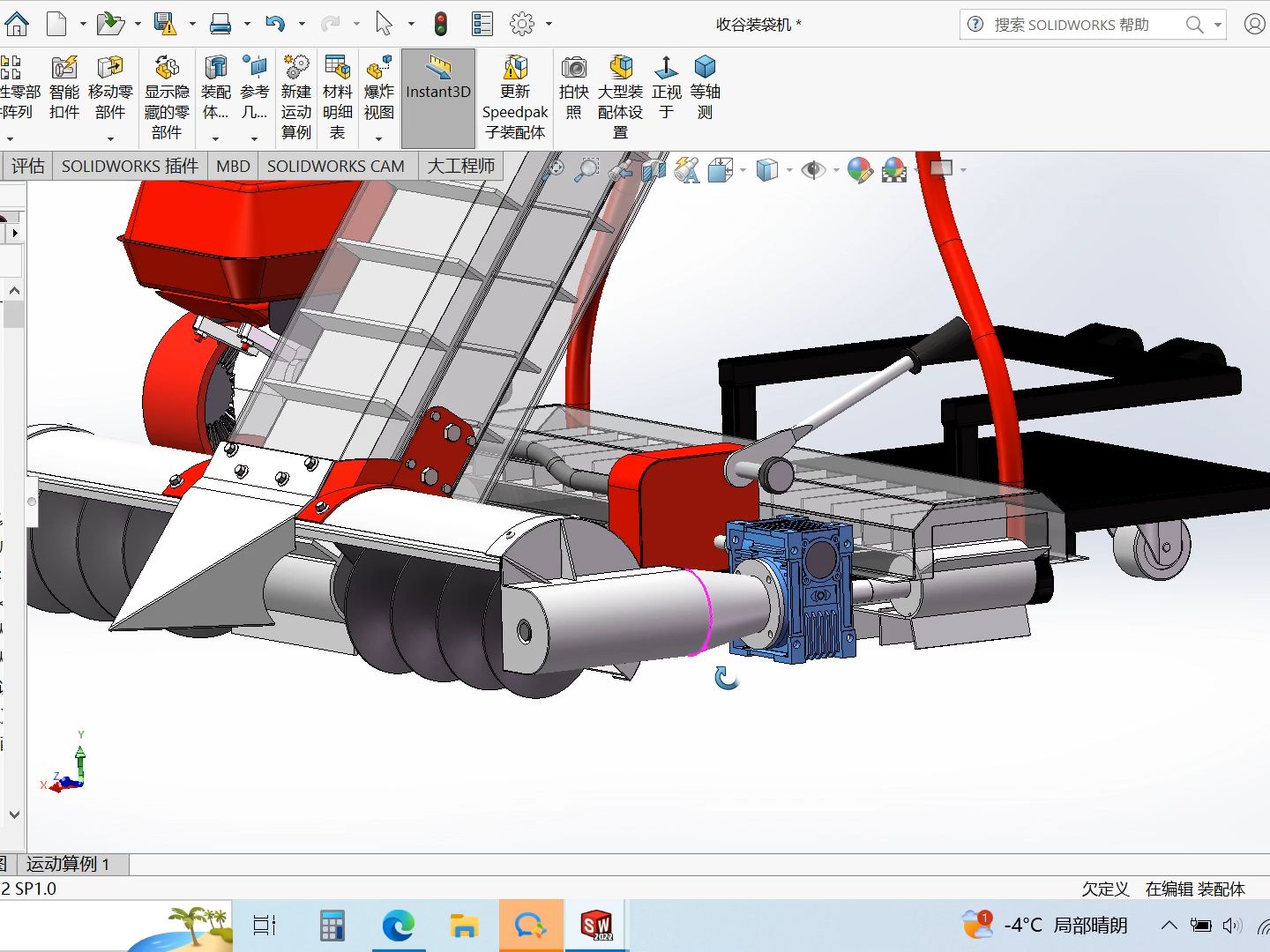Click the panel flyout arrow at left edge
Viewport: 1270px width, 952px height.
[15, 233]
